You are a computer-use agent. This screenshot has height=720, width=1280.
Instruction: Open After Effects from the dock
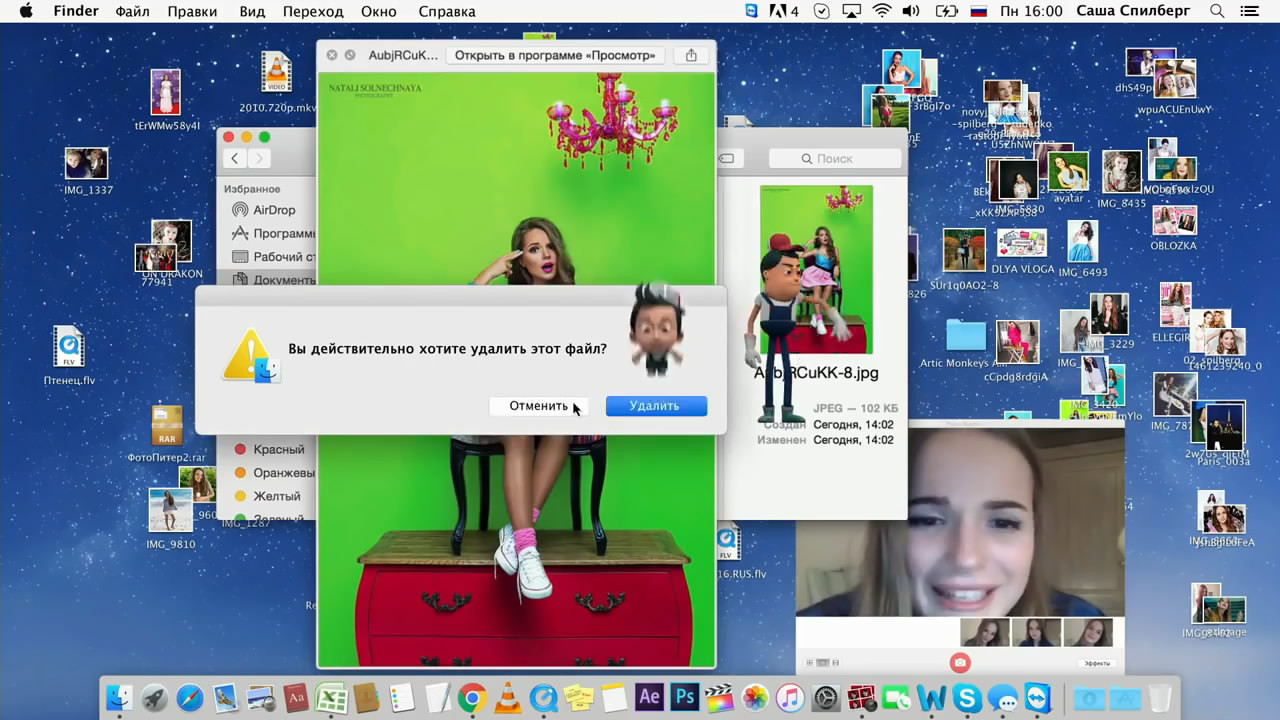(648, 697)
